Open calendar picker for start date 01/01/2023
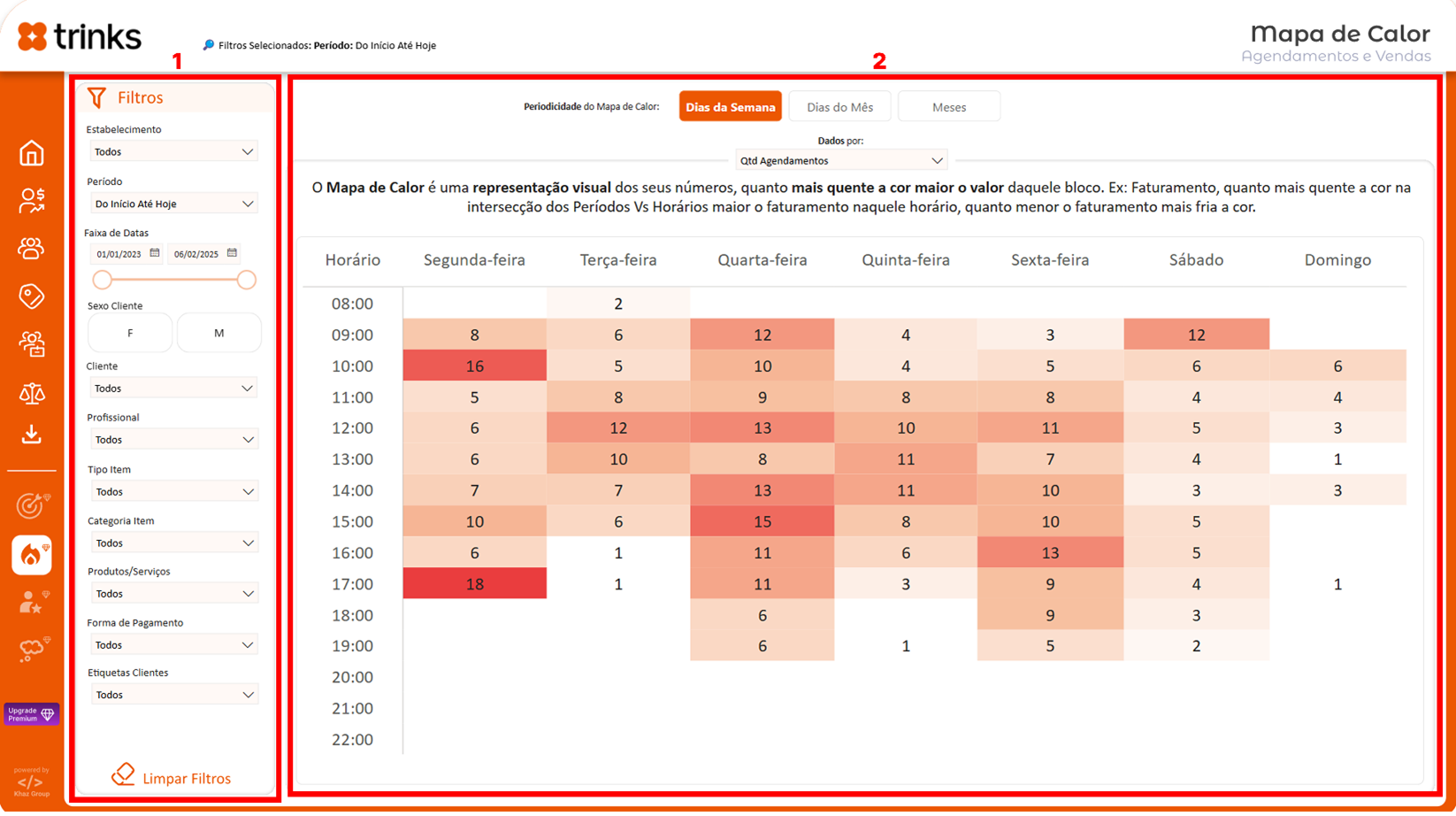The height and width of the screenshot is (816, 1456). click(155, 253)
